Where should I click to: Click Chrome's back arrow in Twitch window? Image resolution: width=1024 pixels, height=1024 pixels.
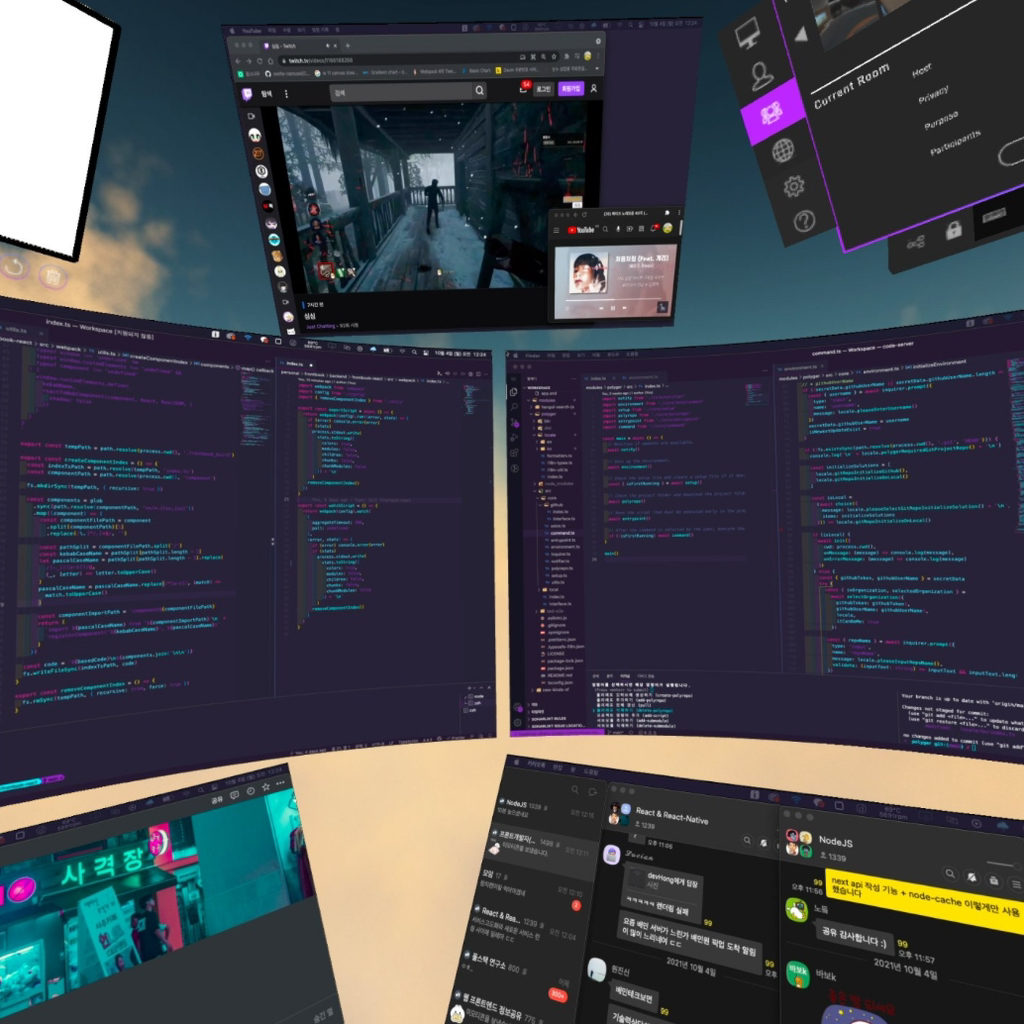point(238,61)
